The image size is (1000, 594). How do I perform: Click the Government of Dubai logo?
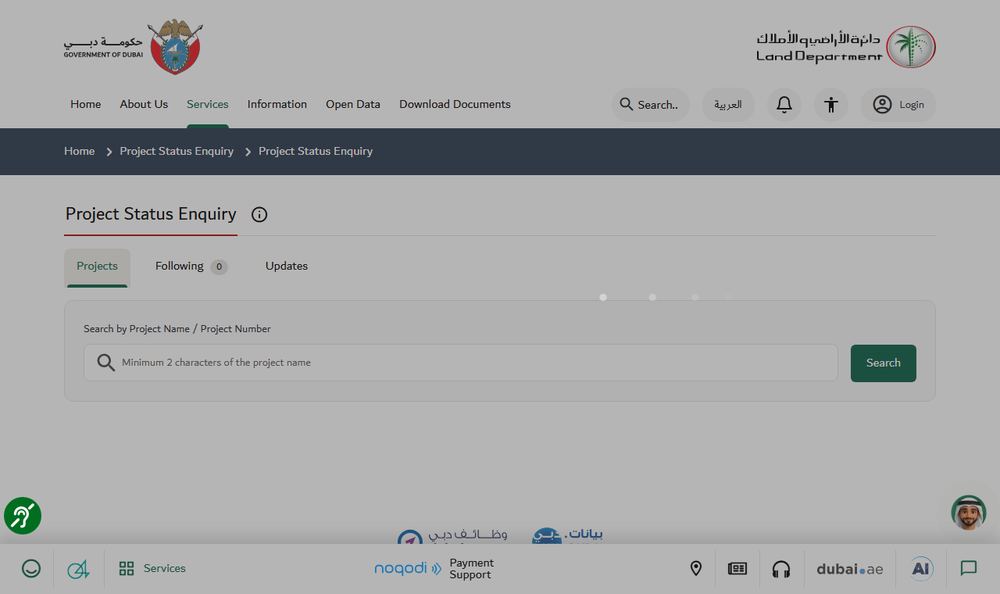tap(133, 47)
